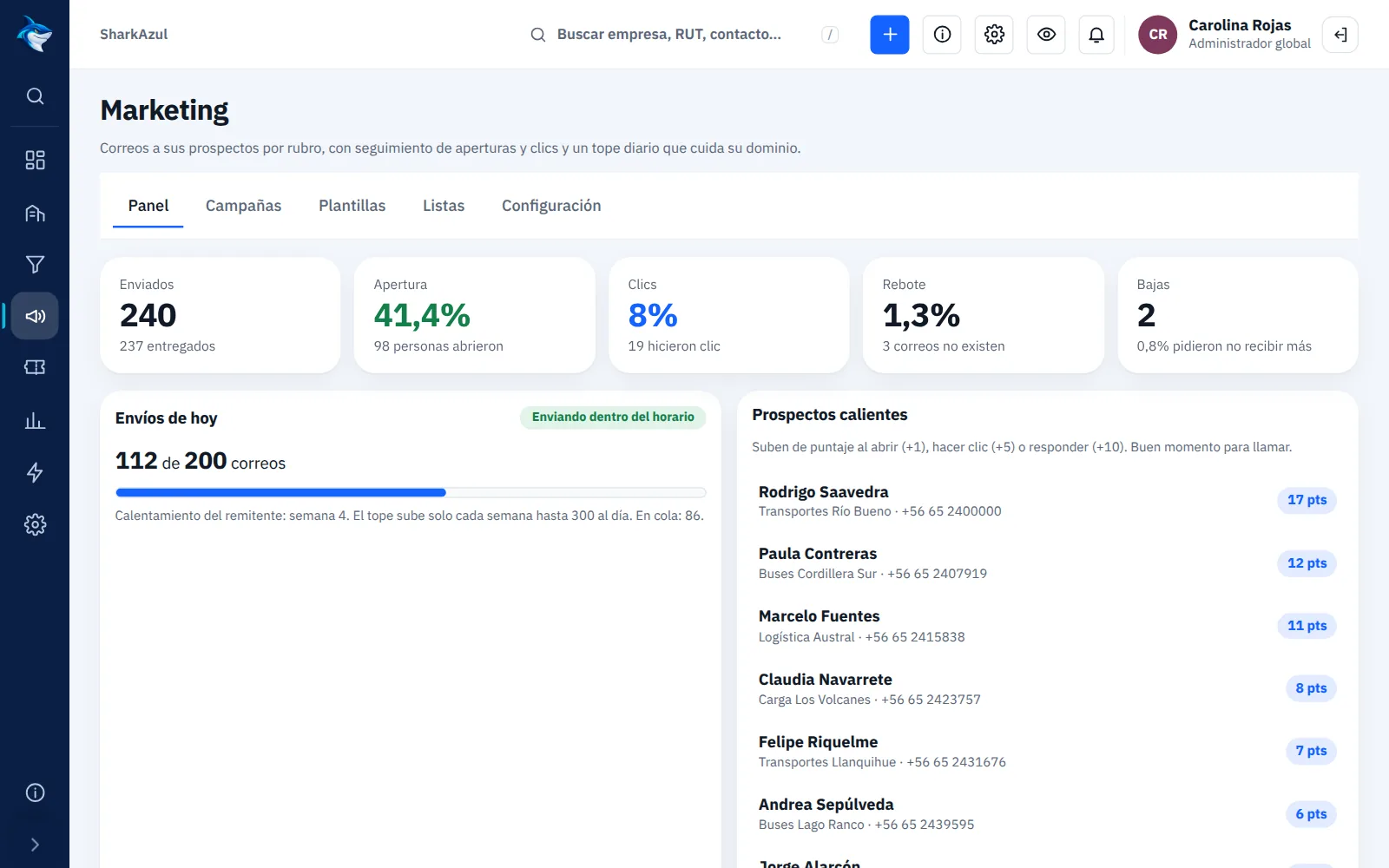The image size is (1389, 868).
Task: Open prospect Marcelo Fuentes
Action: click(x=1047, y=626)
